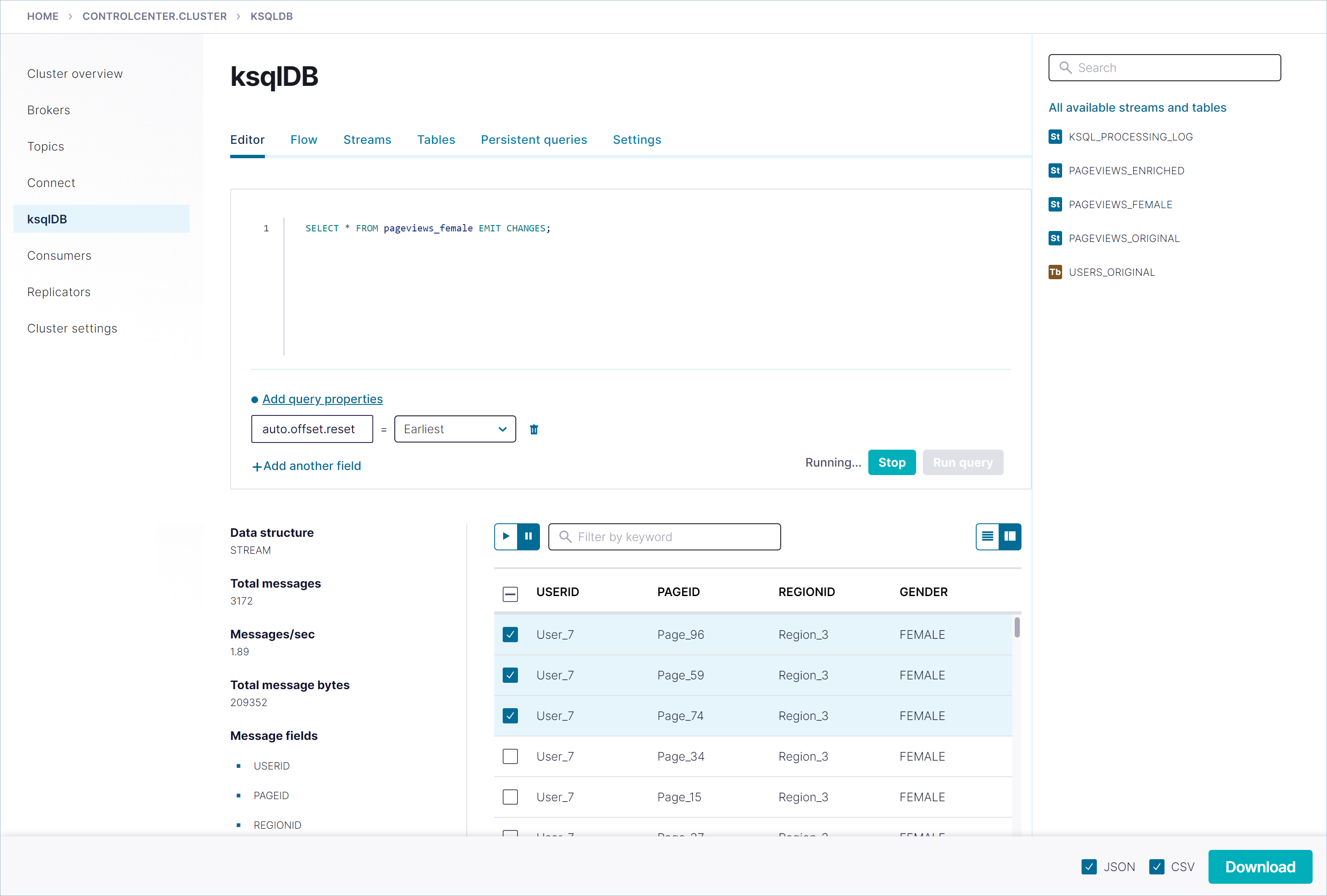Open the Earliest offset dropdown
The width and height of the screenshot is (1327, 896).
click(455, 429)
